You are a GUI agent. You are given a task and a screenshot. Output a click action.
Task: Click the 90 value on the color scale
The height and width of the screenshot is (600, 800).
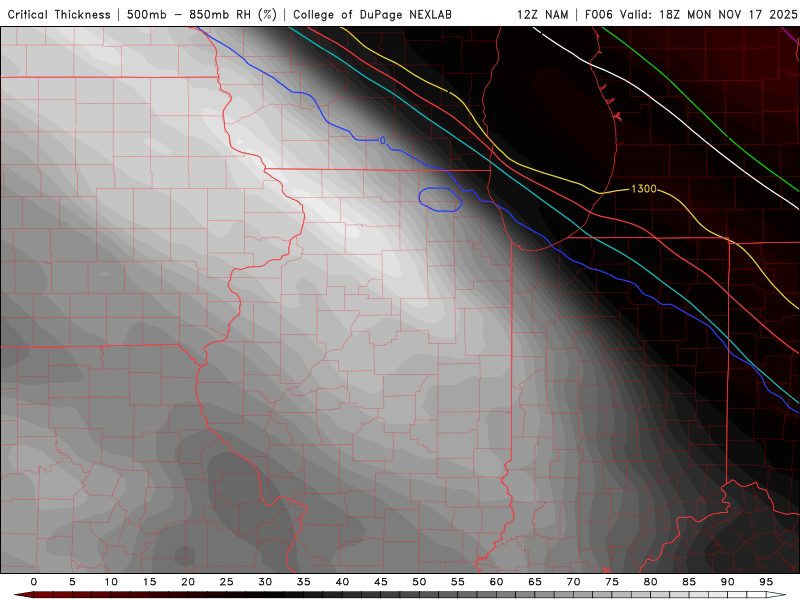(727, 582)
